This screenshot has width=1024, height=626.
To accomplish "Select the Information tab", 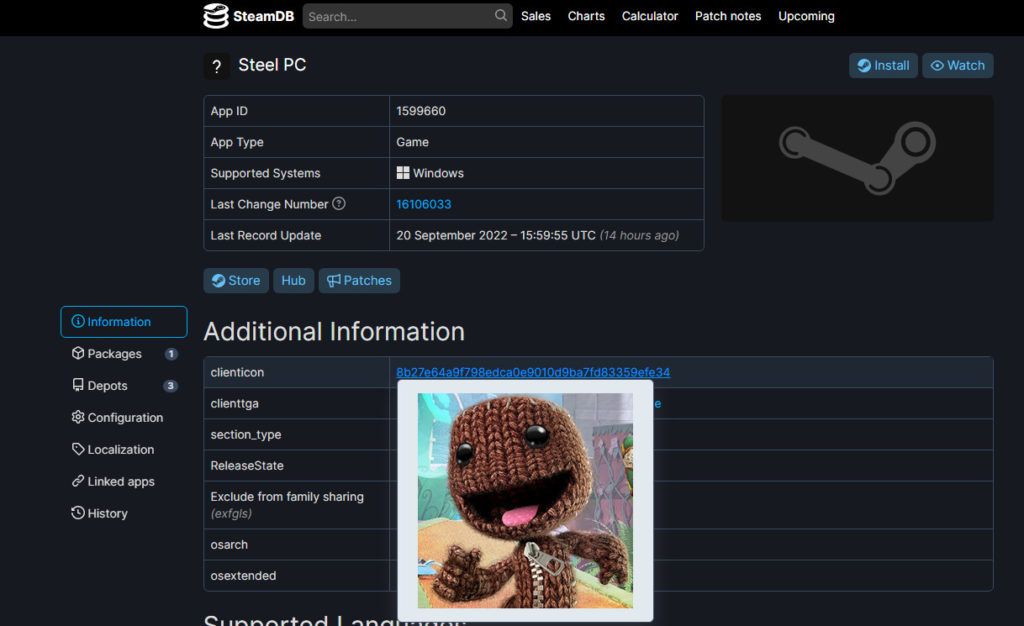I will (x=123, y=322).
